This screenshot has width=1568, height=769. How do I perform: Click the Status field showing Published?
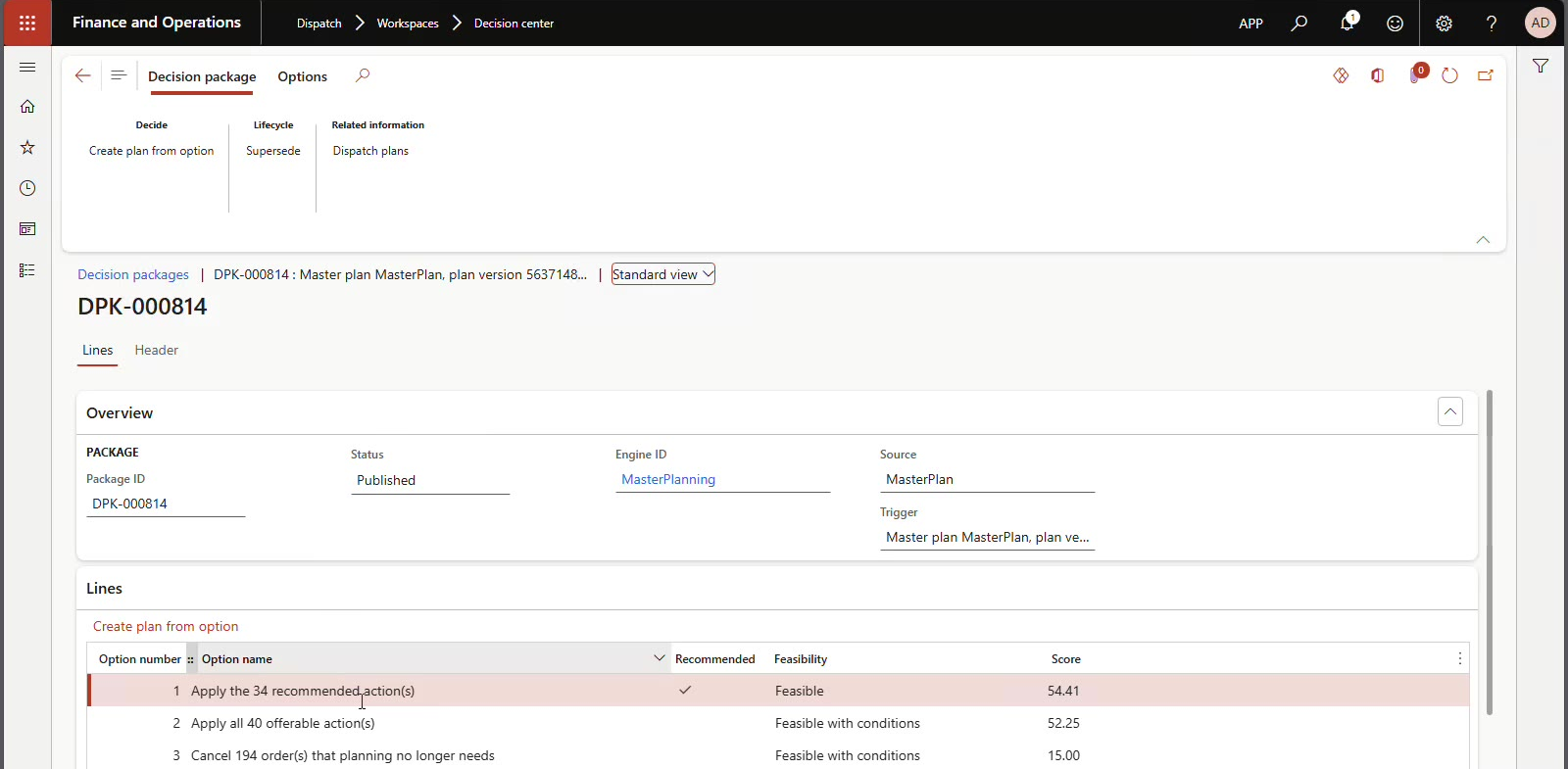[430, 480]
